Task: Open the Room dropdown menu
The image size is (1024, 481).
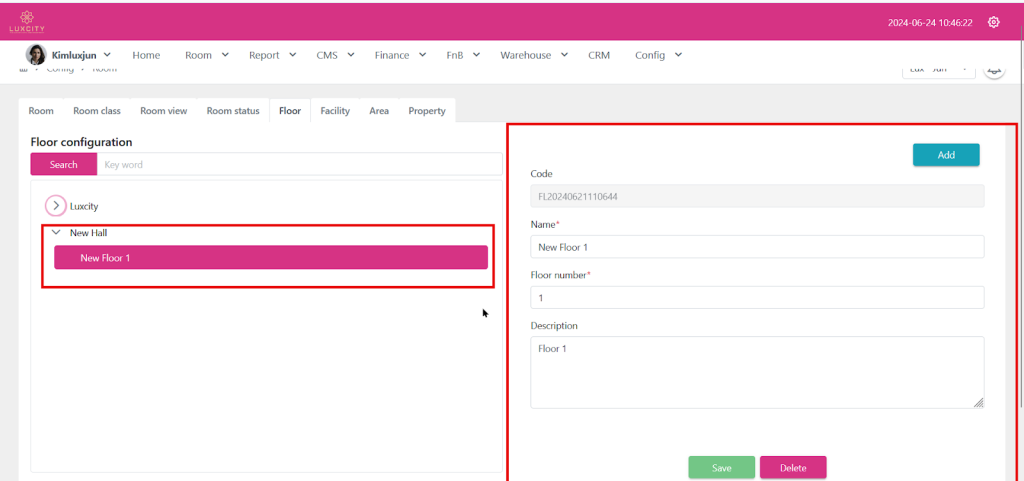Action: click(207, 55)
